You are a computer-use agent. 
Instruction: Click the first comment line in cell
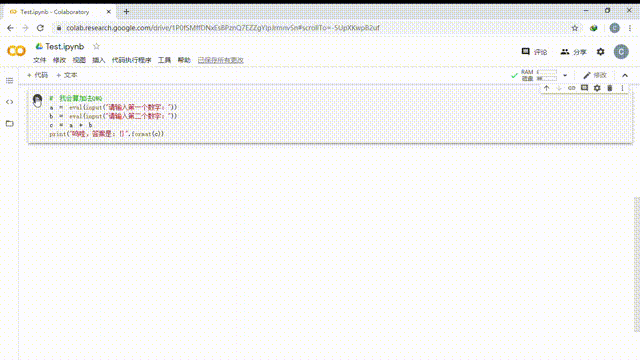coord(76,98)
